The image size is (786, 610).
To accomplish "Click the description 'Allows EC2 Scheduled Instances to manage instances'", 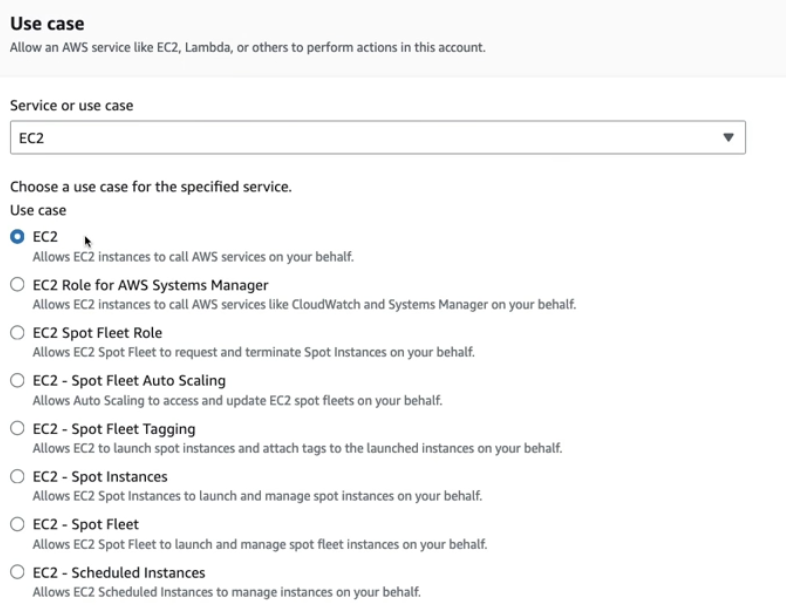I will pos(227,593).
